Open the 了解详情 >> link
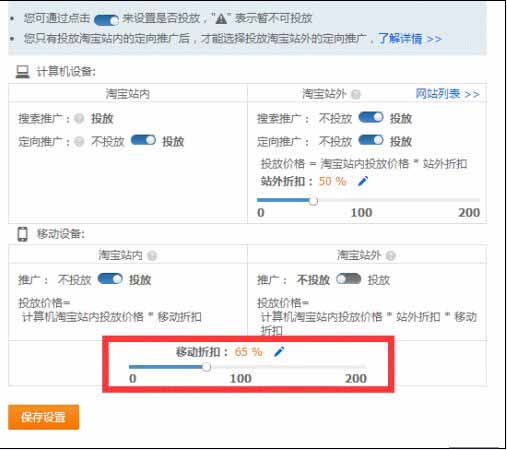507x450 pixels. (410, 39)
